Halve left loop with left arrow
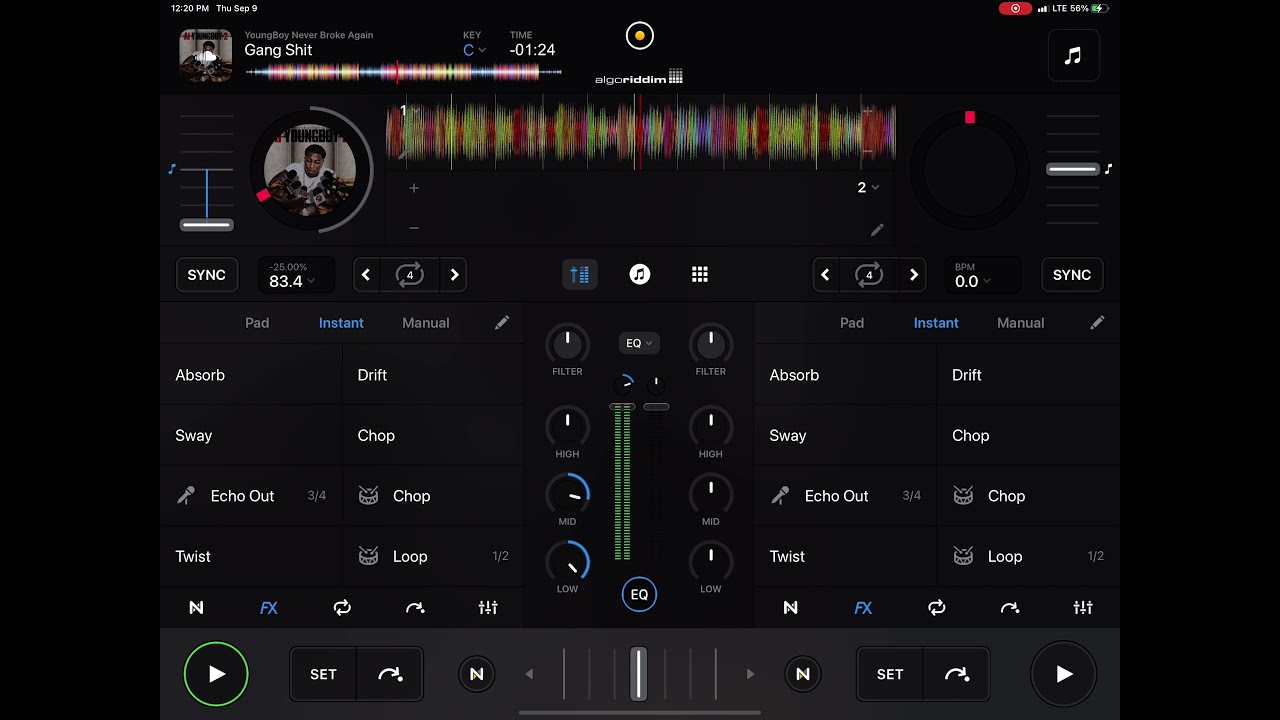Viewport: 1280px width, 720px height. pos(366,275)
